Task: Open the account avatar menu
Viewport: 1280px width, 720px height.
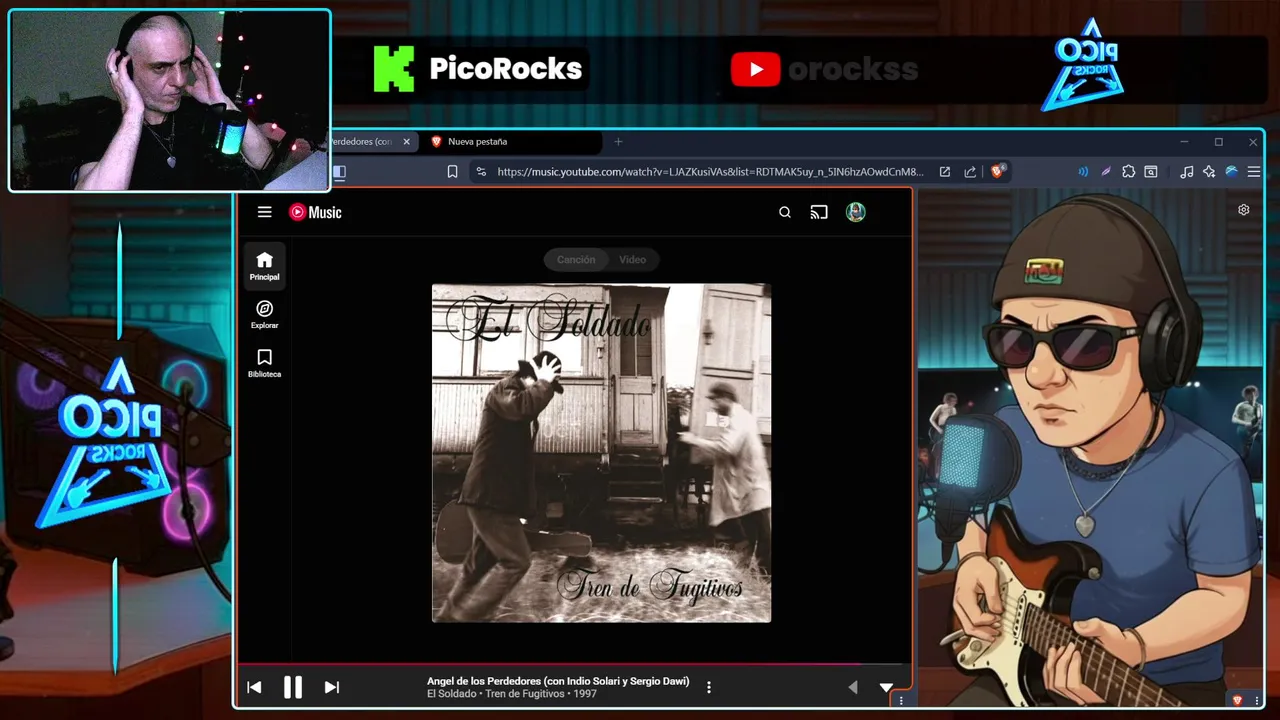Action: click(x=855, y=212)
